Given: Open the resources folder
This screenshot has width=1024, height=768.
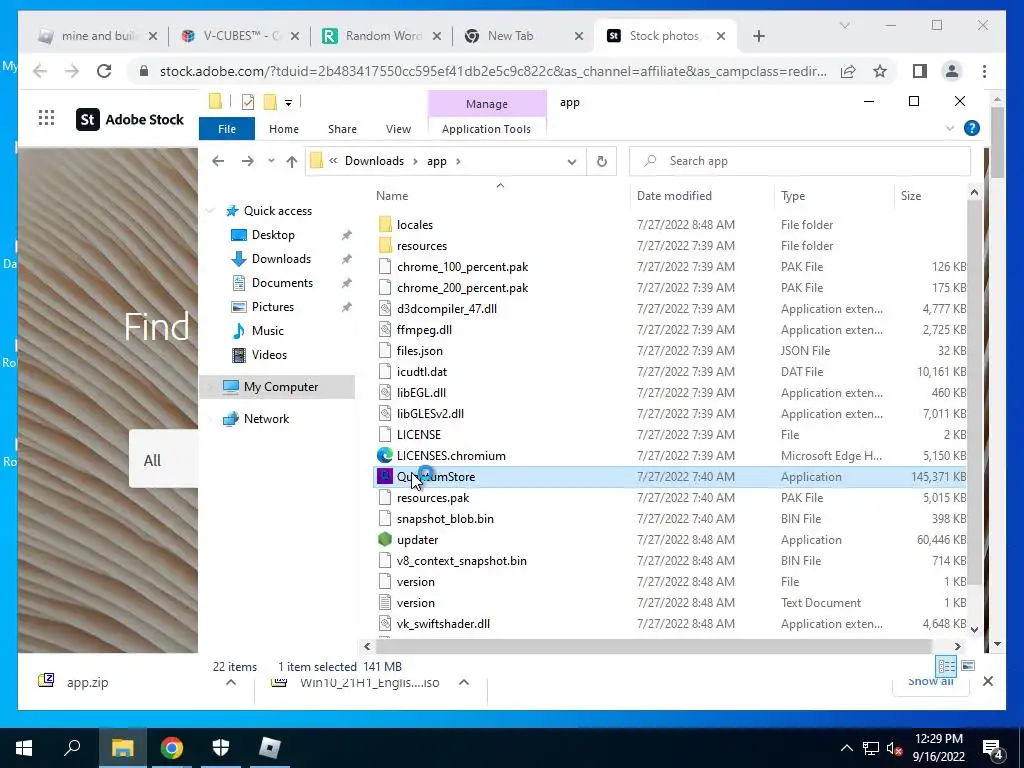Looking at the screenshot, I should [x=422, y=246].
